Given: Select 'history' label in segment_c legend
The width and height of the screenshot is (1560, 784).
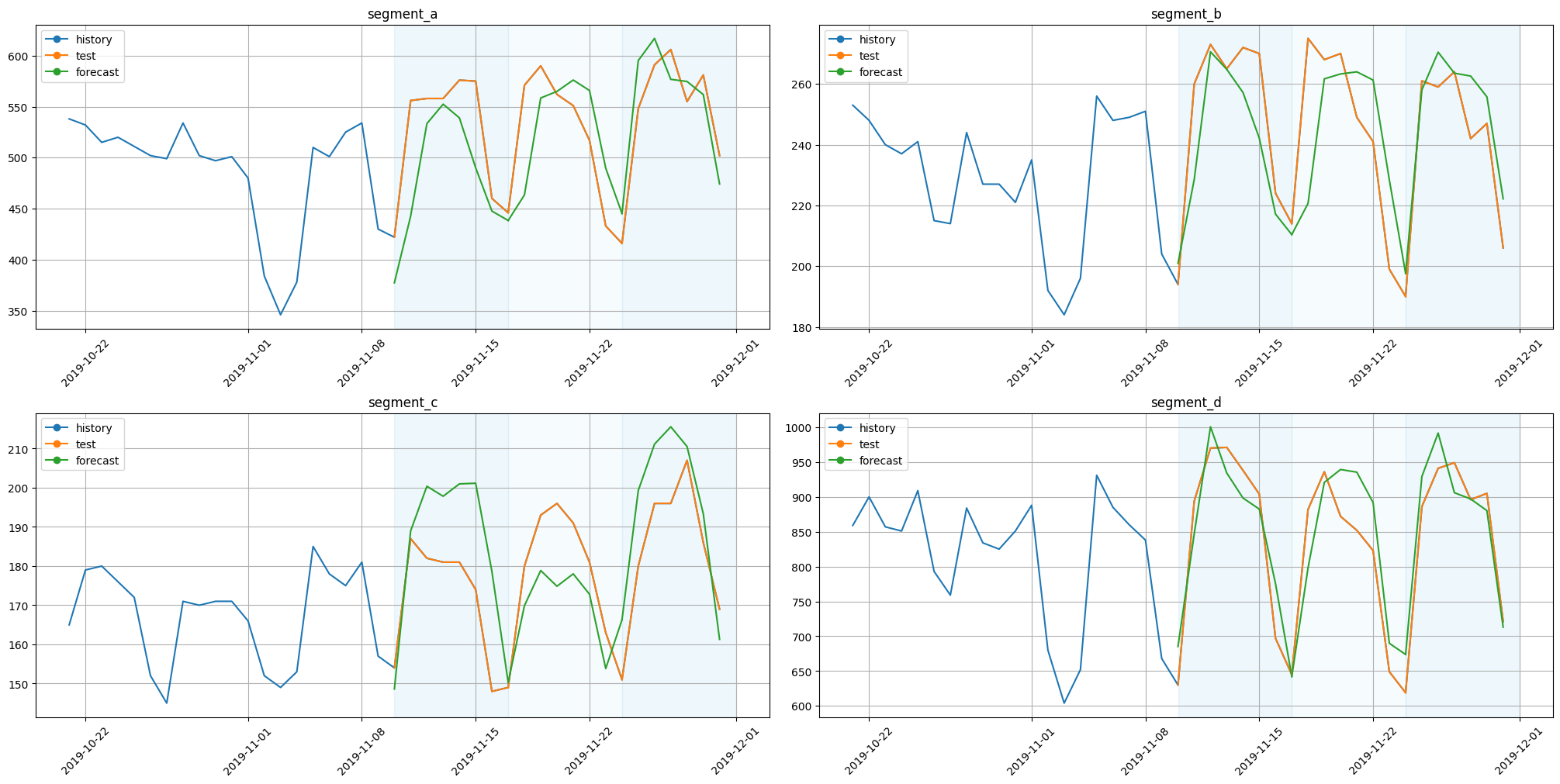Looking at the screenshot, I should click(x=94, y=428).
